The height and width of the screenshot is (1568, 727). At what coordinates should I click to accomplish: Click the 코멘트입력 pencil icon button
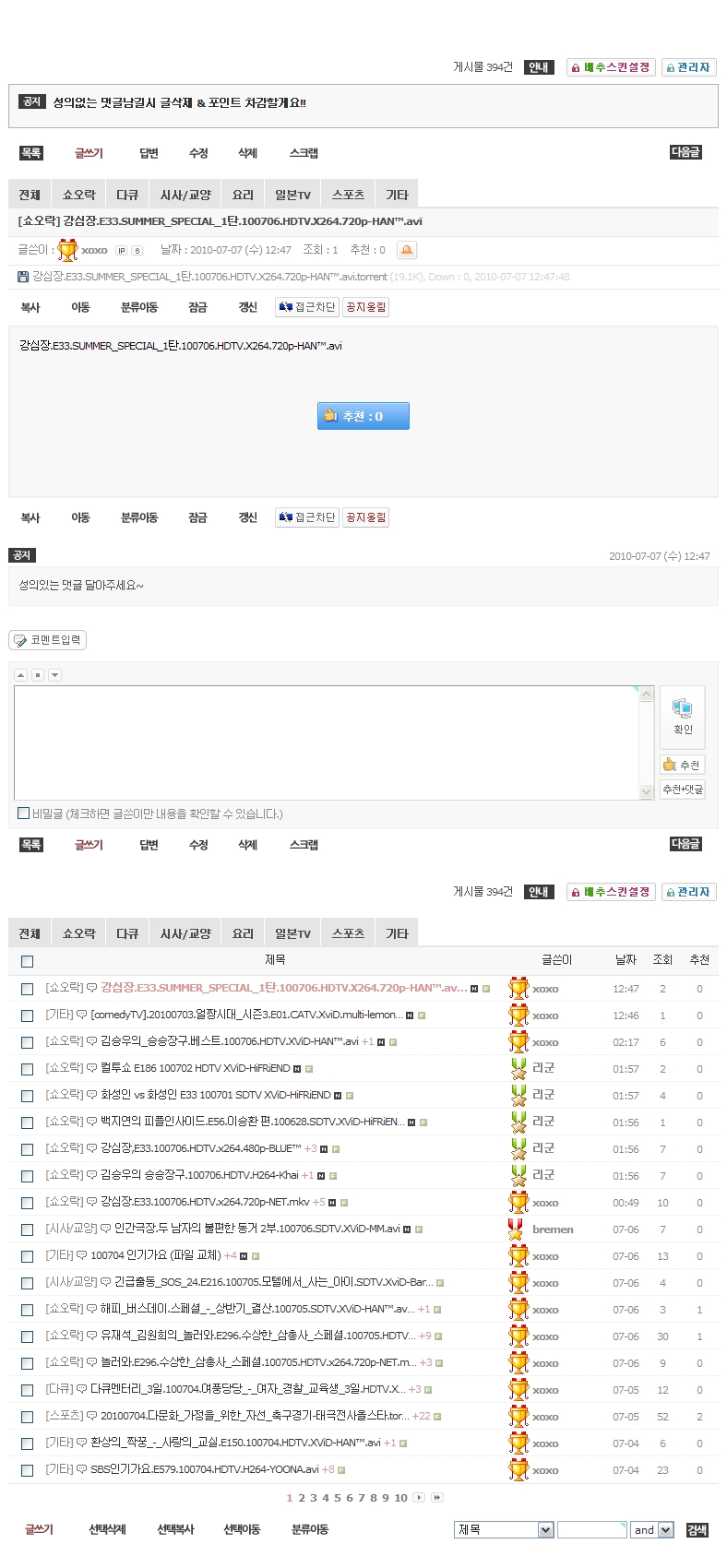[x=47, y=640]
